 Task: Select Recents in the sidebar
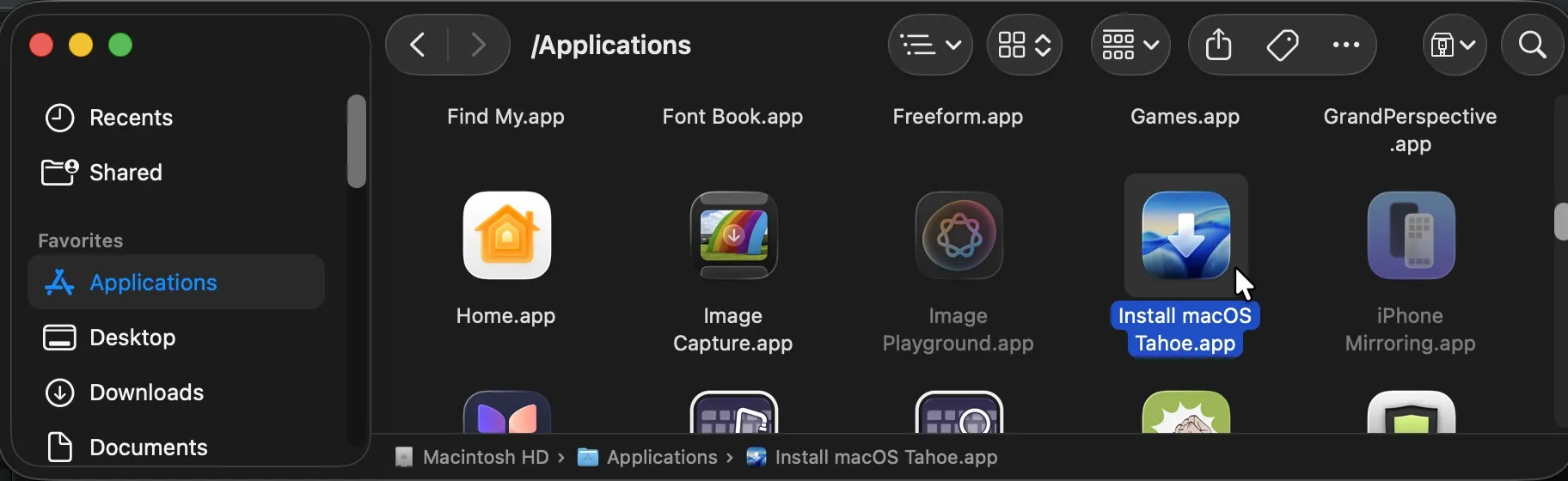point(131,118)
